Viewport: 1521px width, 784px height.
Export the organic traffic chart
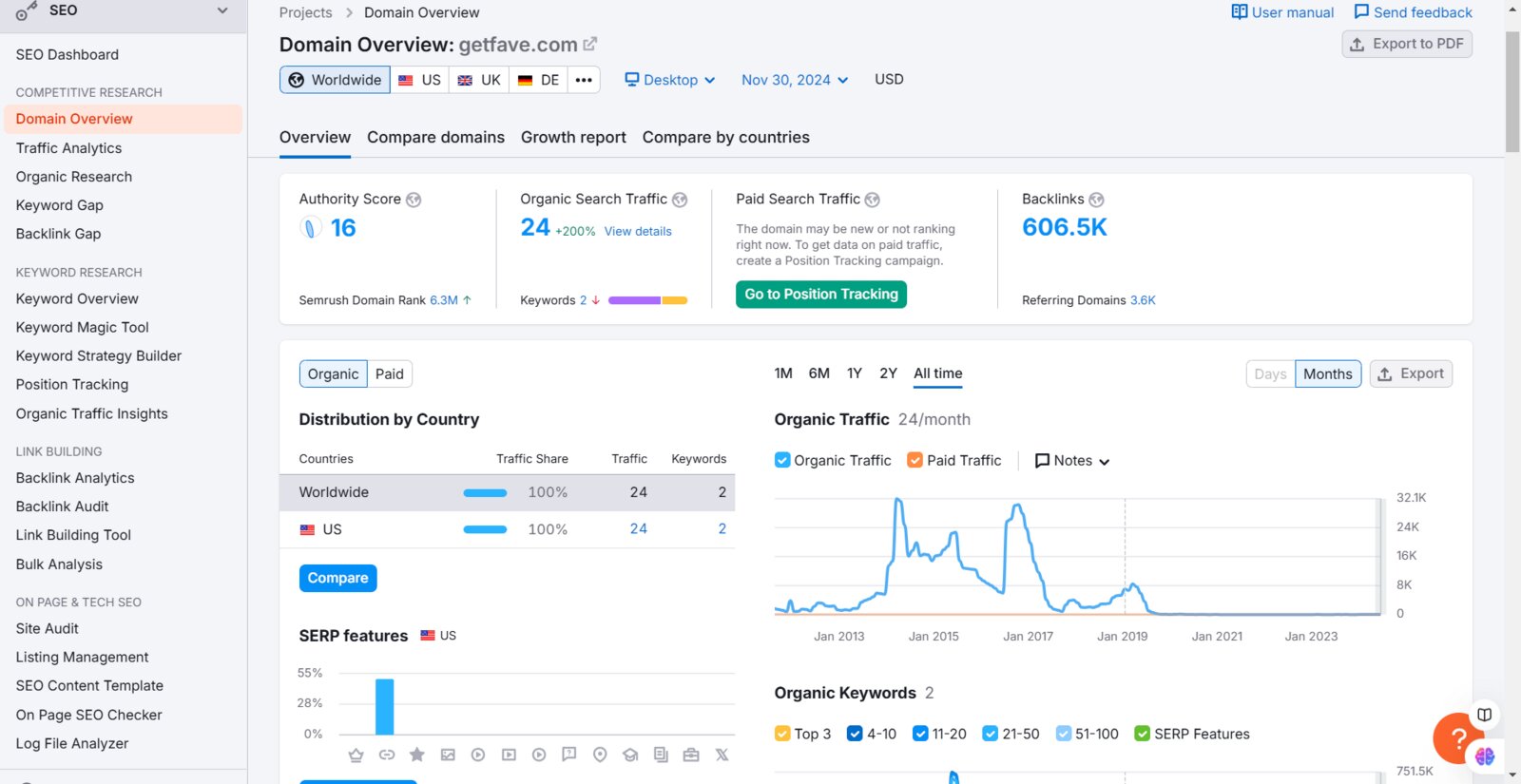(x=1411, y=374)
